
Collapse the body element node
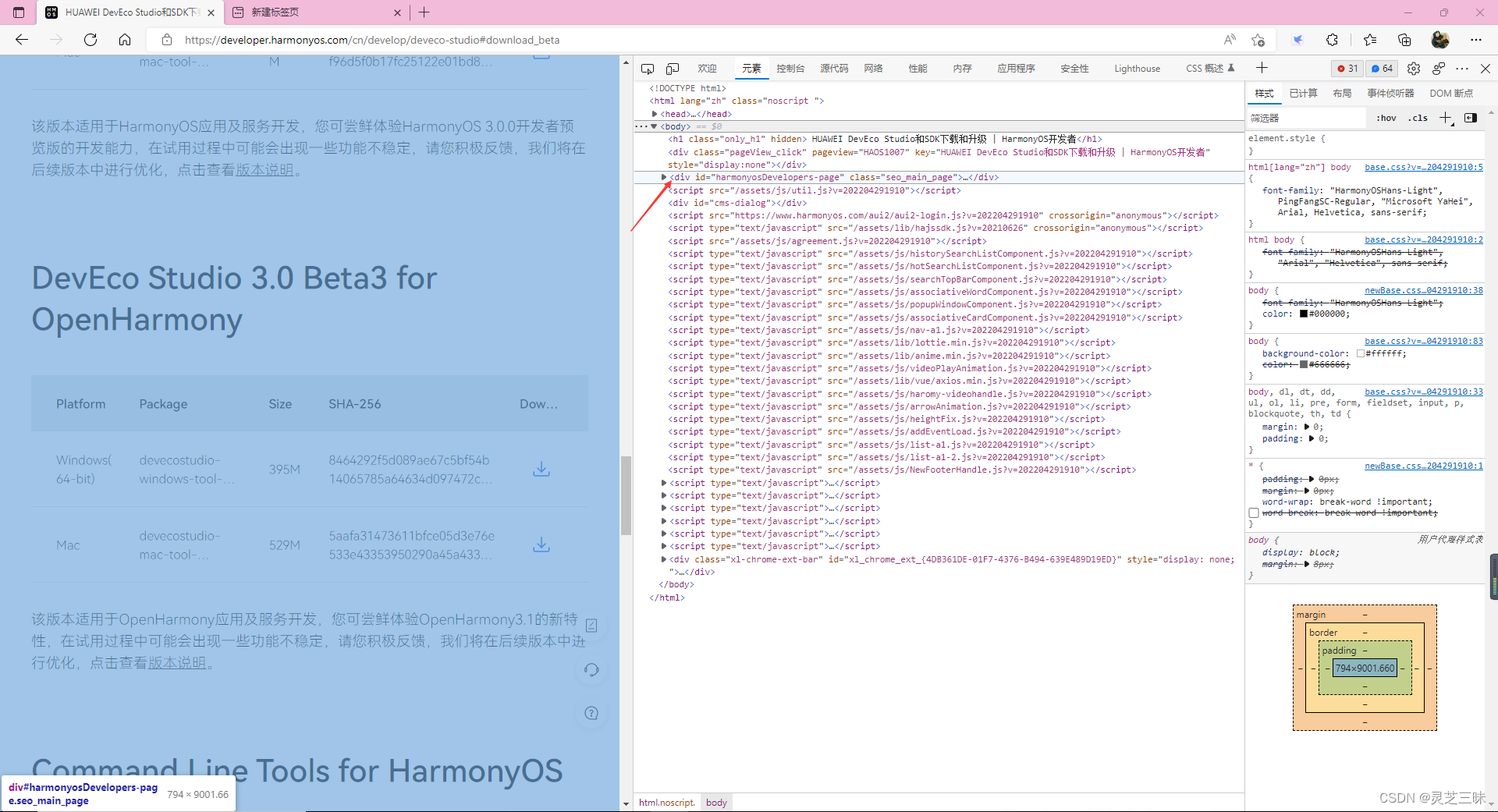(654, 126)
